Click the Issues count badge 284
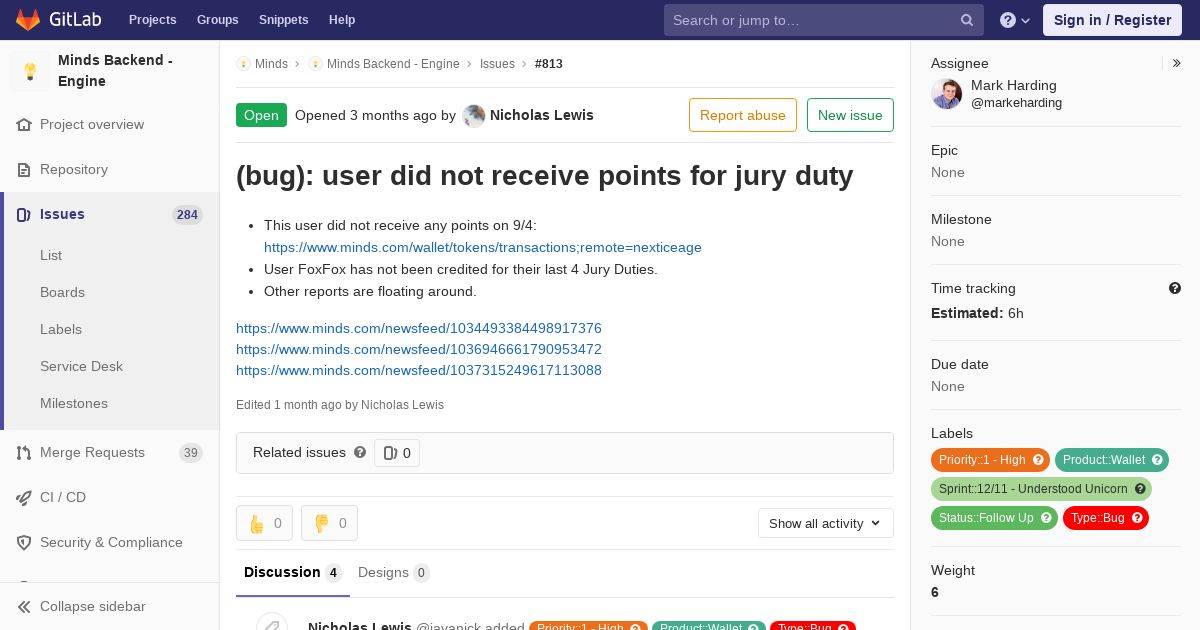The image size is (1200, 630). [187, 215]
